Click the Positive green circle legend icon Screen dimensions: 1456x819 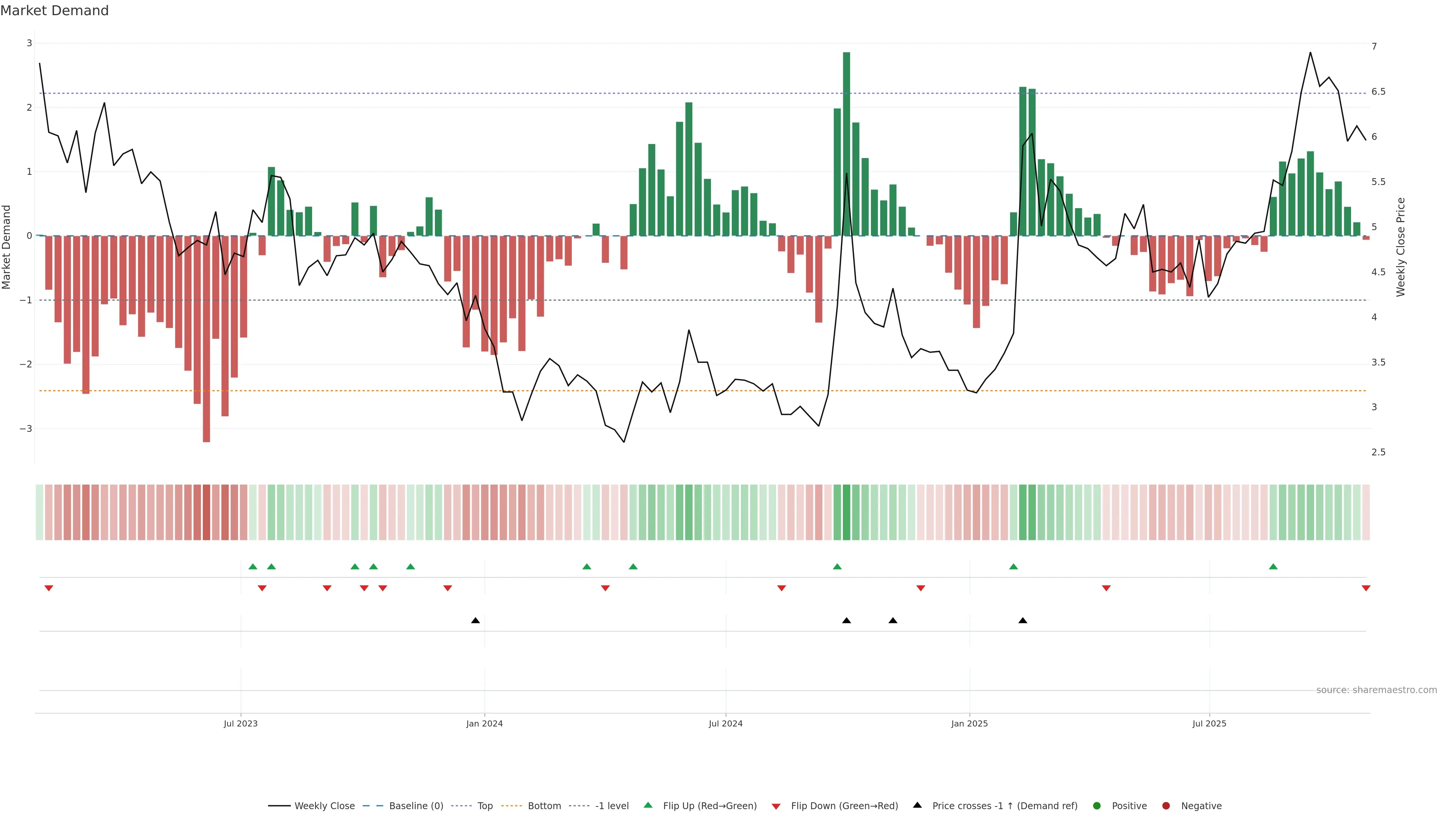[x=1097, y=805]
